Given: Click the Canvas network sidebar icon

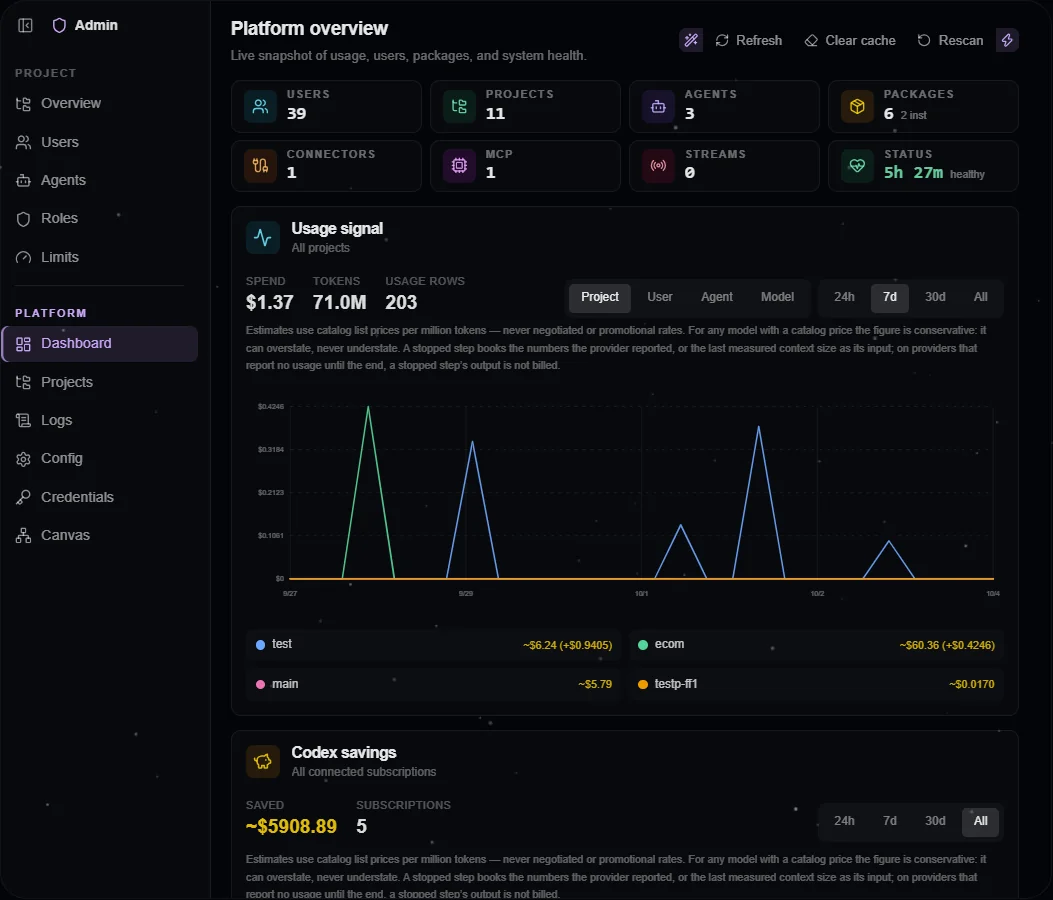Looking at the screenshot, I should tap(24, 535).
